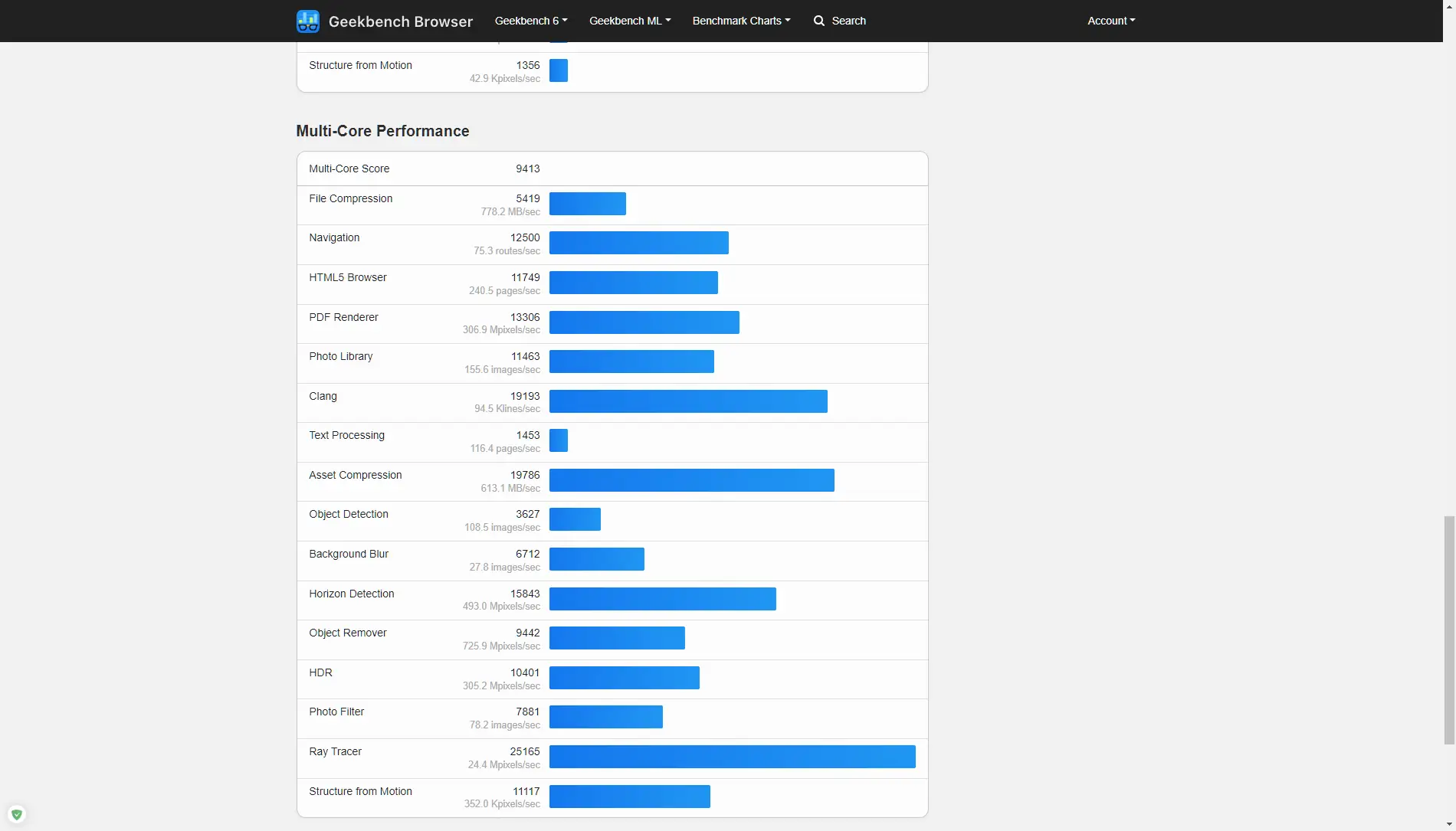
Task: Click the PDF Renderer score 13306
Action: pyautogui.click(x=525, y=317)
